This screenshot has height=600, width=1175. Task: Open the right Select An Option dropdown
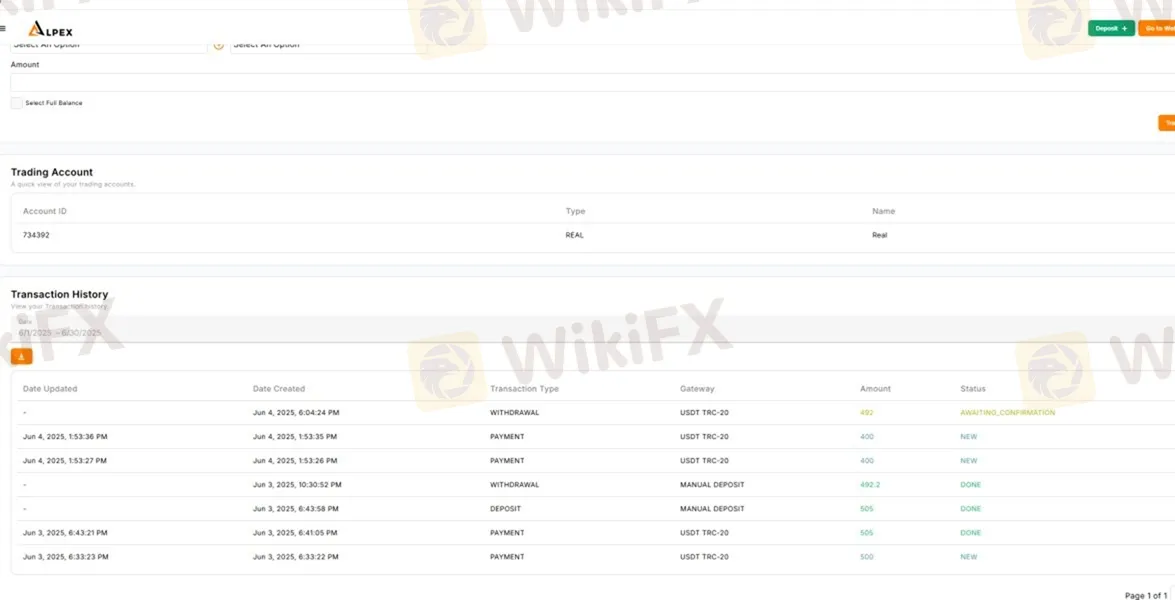click(x=328, y=45)
